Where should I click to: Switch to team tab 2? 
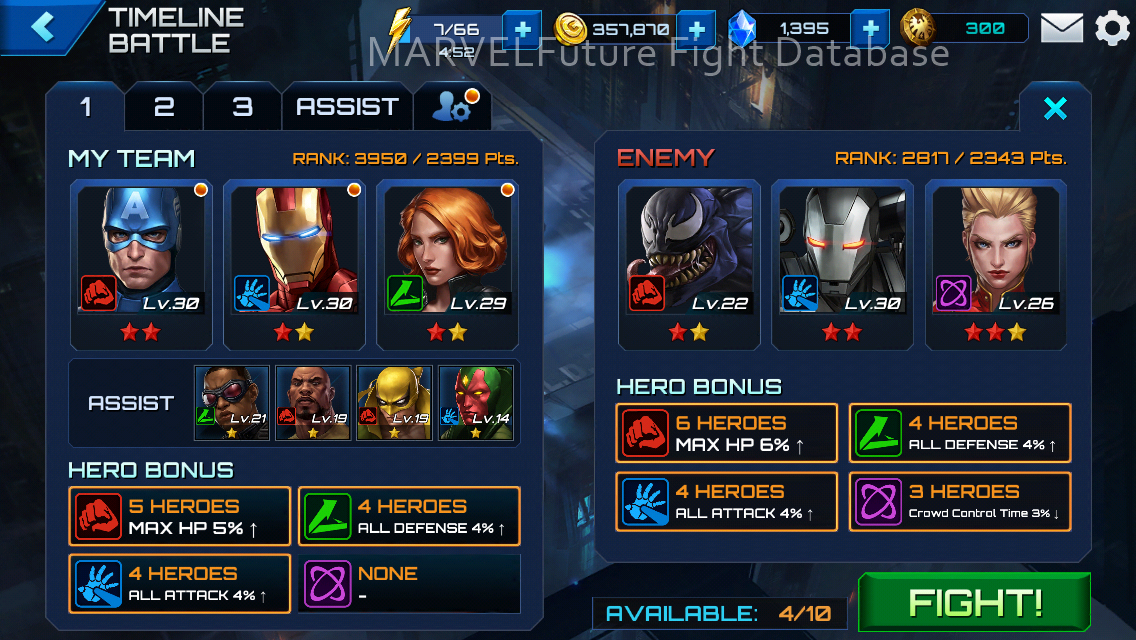pos(164,107)
